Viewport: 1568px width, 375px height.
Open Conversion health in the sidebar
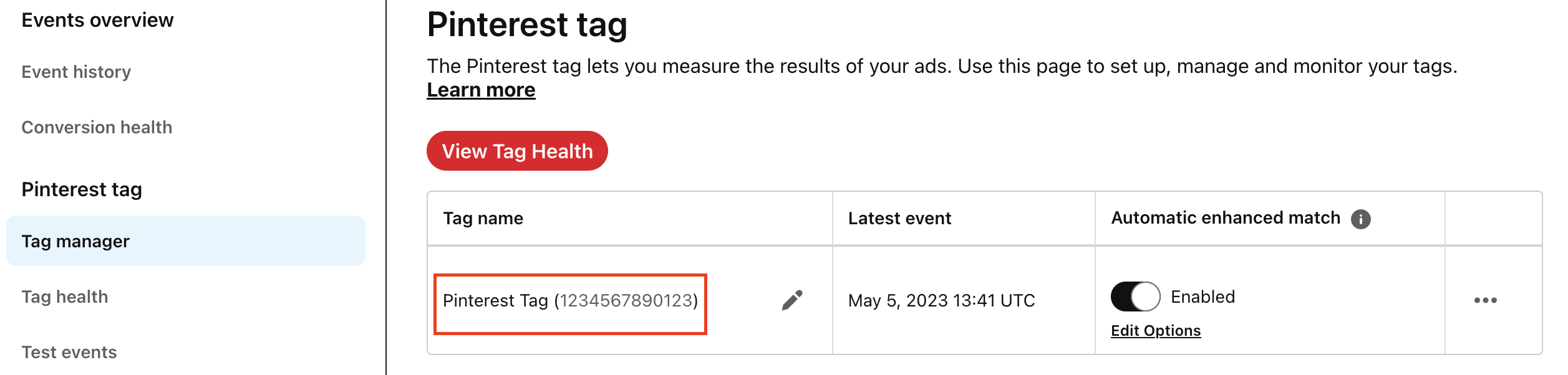[x=97, y=128]
